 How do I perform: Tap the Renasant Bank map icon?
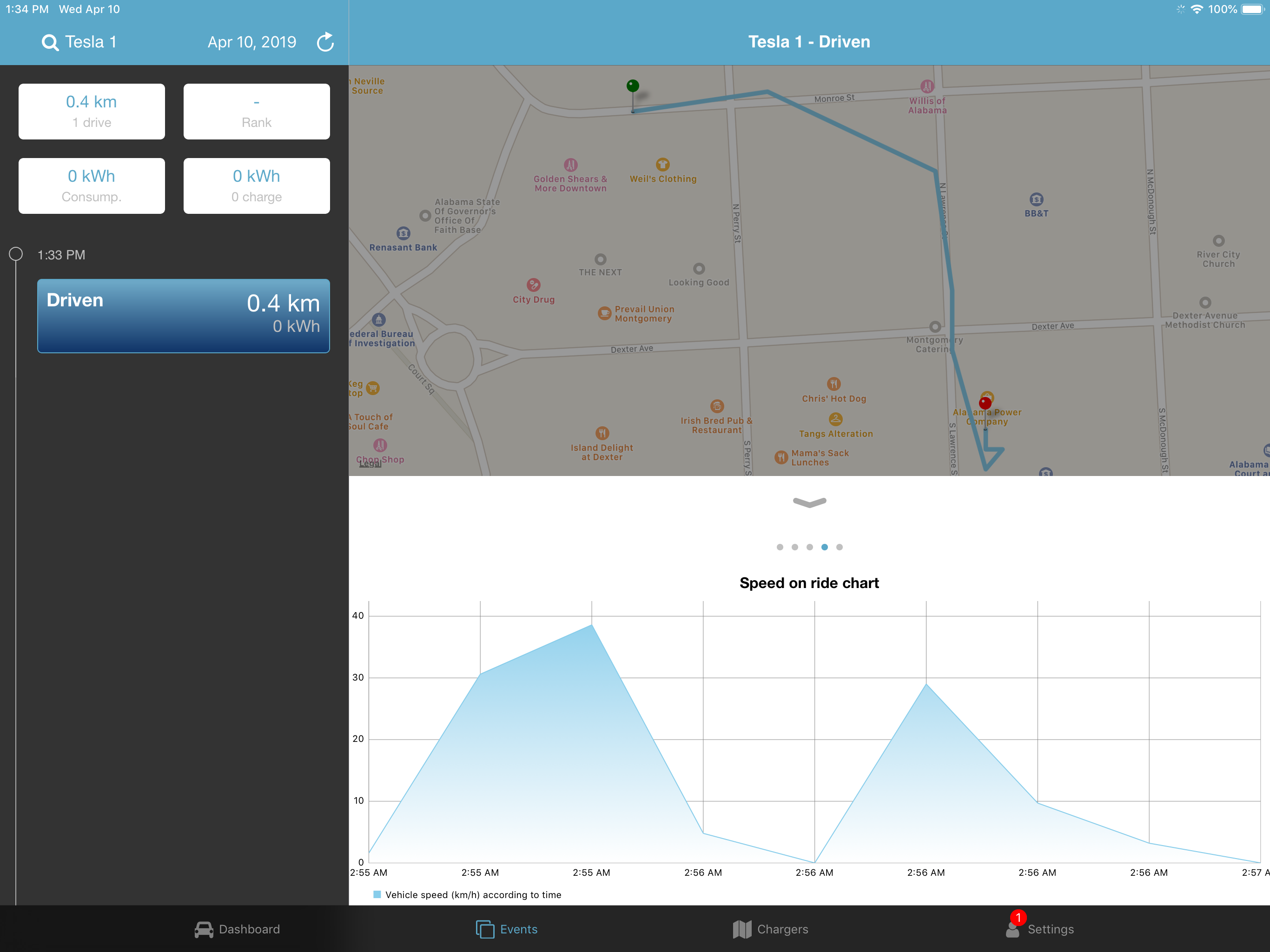click(x=403, y=234)
